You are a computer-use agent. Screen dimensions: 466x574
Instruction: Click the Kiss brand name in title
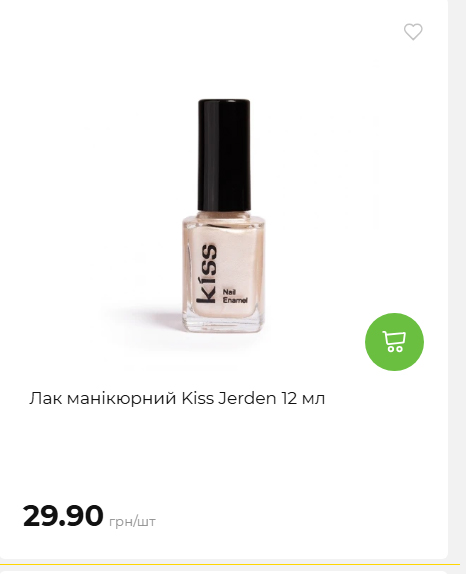[198, 398]
